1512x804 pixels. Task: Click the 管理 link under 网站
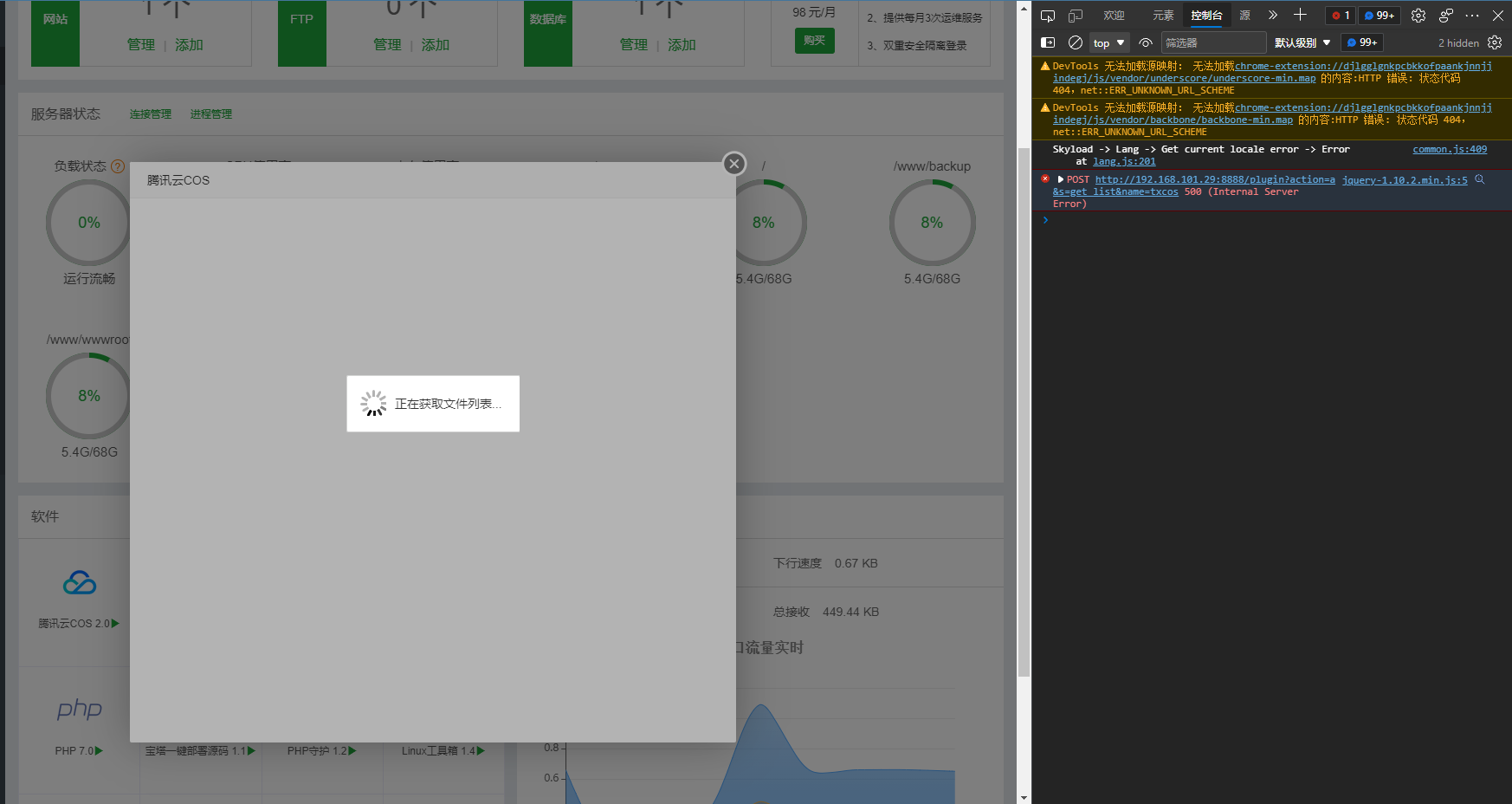pyautogui.click(x=141, y=45)
